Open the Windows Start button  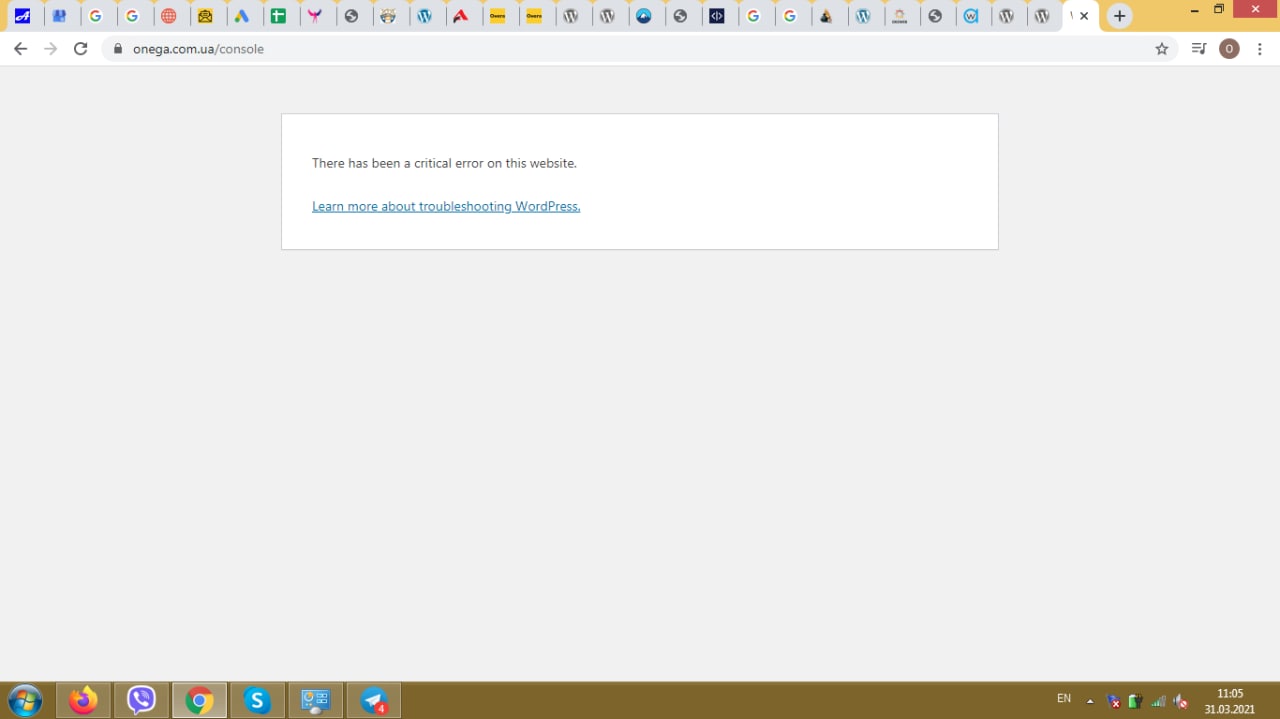pyautogui.click(x=25, y=701)
